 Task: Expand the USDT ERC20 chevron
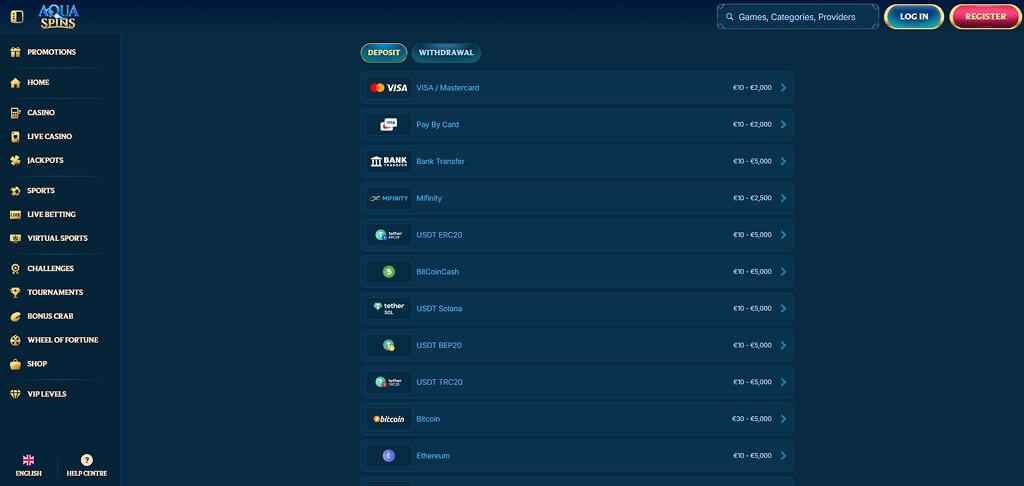point(784,235)
